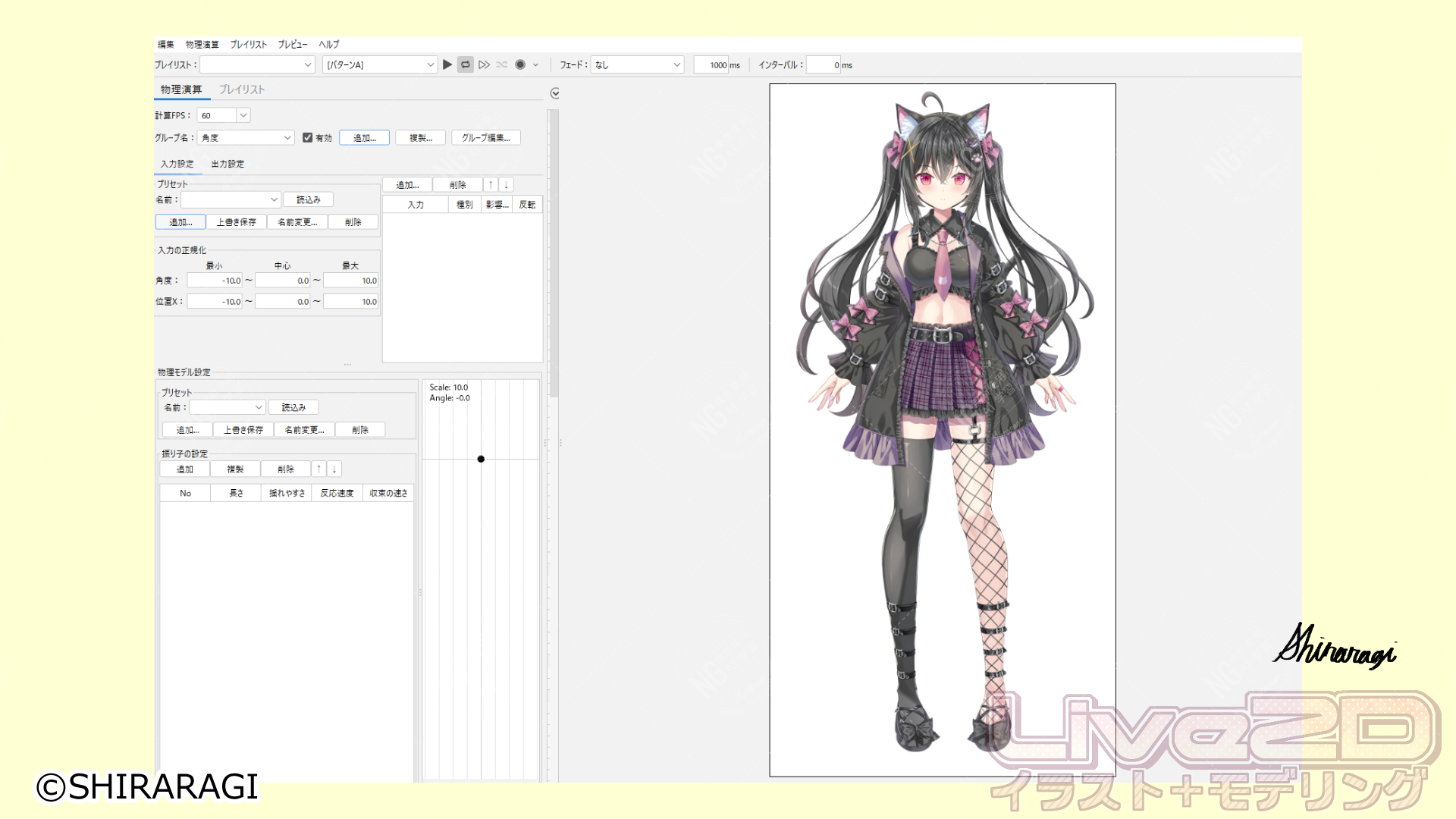Click the shuffle playlist icon

tap(502, 65)
